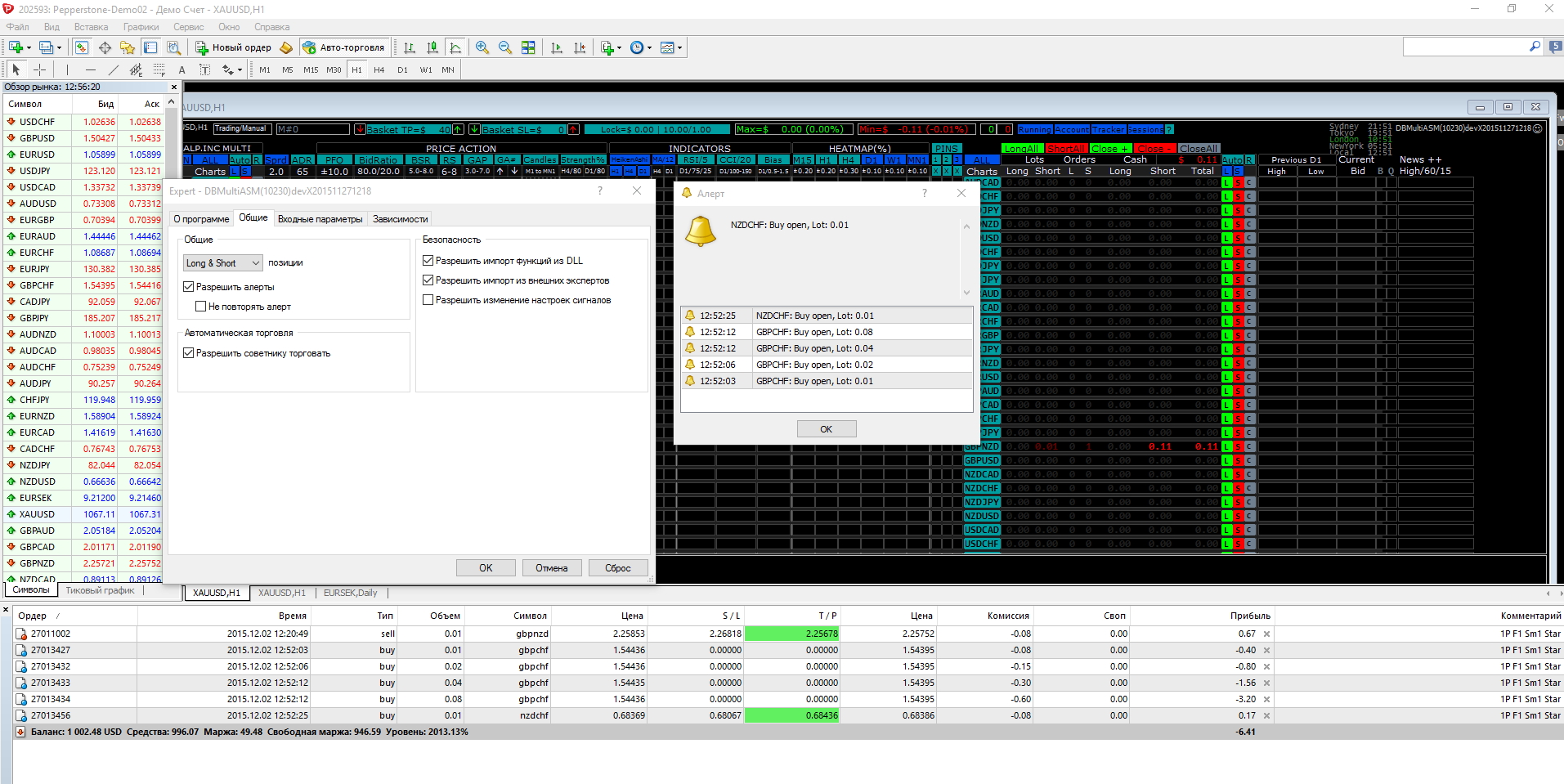Select the line chart type icon
The height and width of the screenshot is (784, 1564).
pos(455,47)
